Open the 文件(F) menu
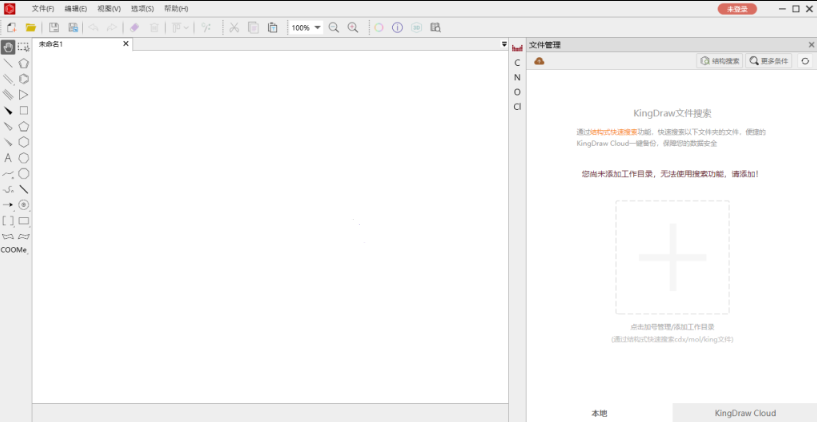This screenshot has height=422, width=817. click(43, 9)
